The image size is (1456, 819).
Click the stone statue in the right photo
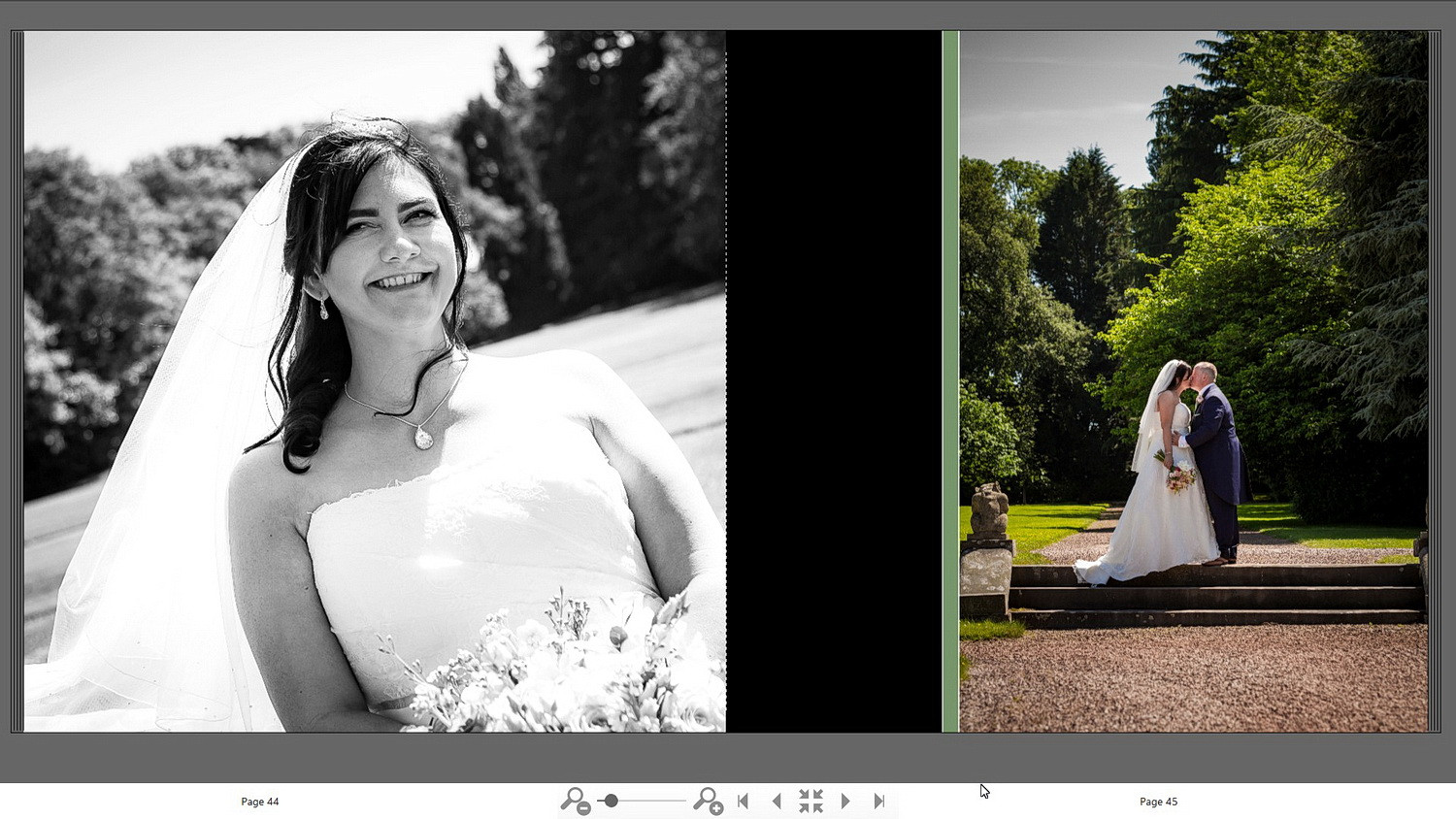988,511
